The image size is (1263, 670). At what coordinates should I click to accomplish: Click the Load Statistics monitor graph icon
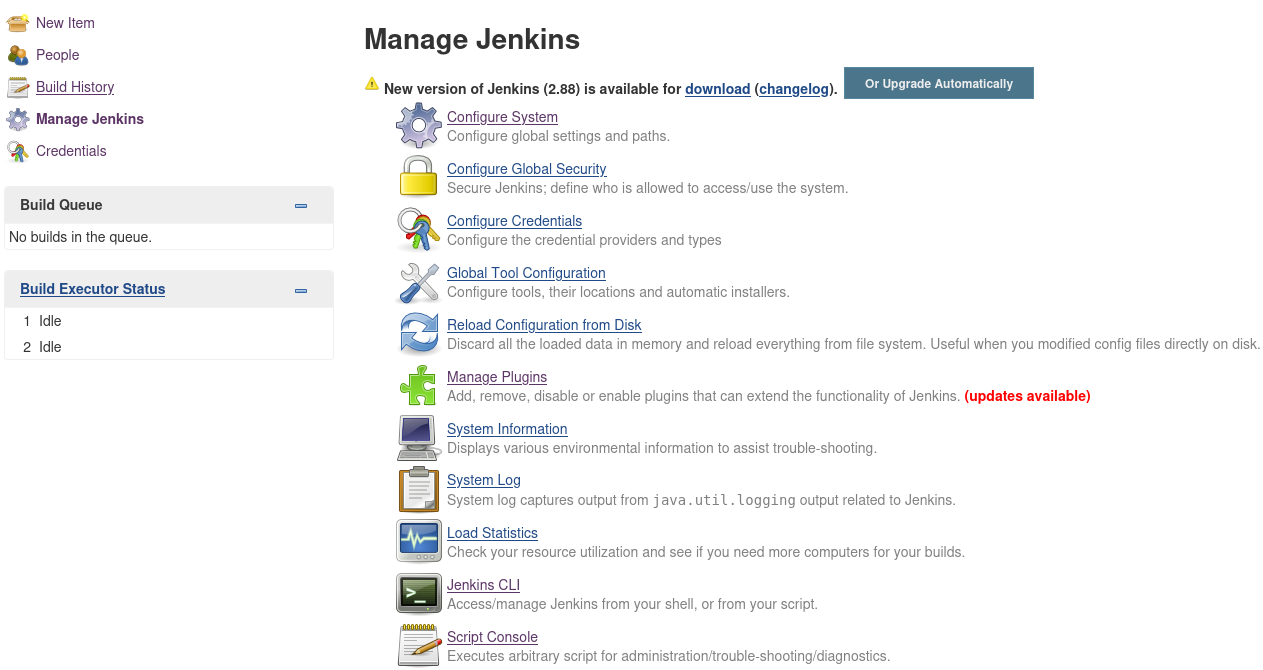tap(418, 542)
